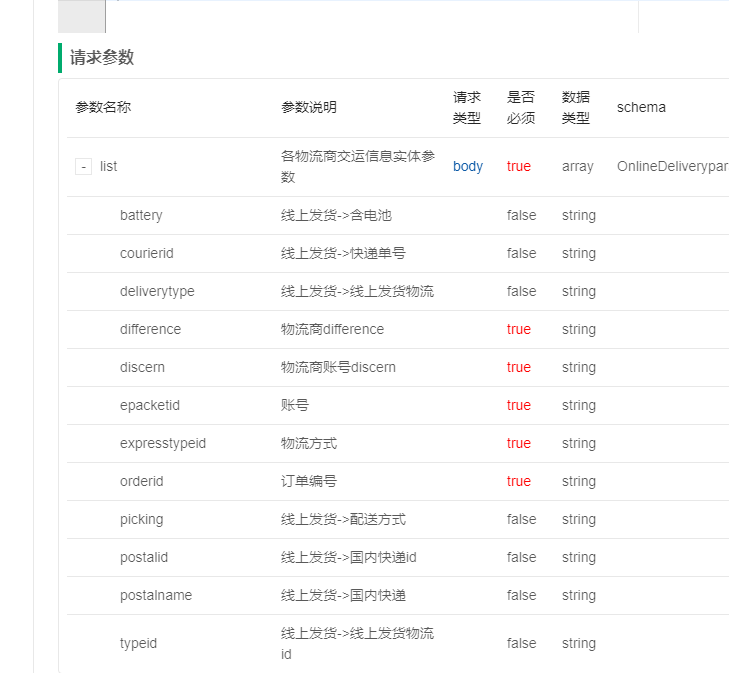Click the 参数名称 column header
Viewport: 729px width, 673px height.
[103, 108]
